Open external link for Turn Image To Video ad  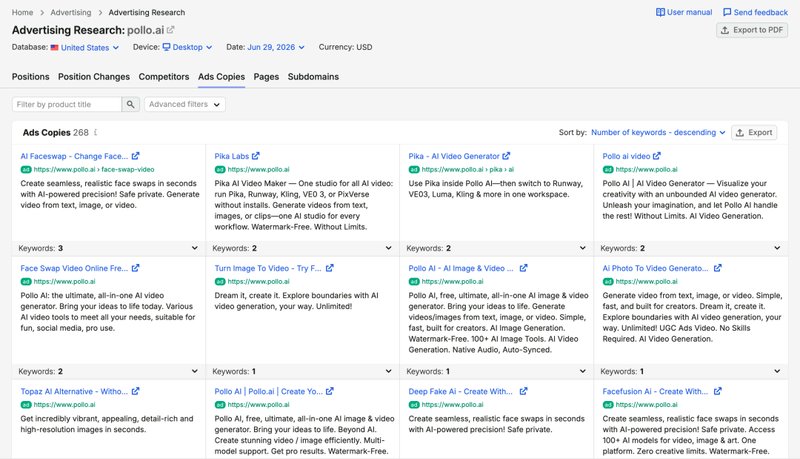tap(330, 268)
